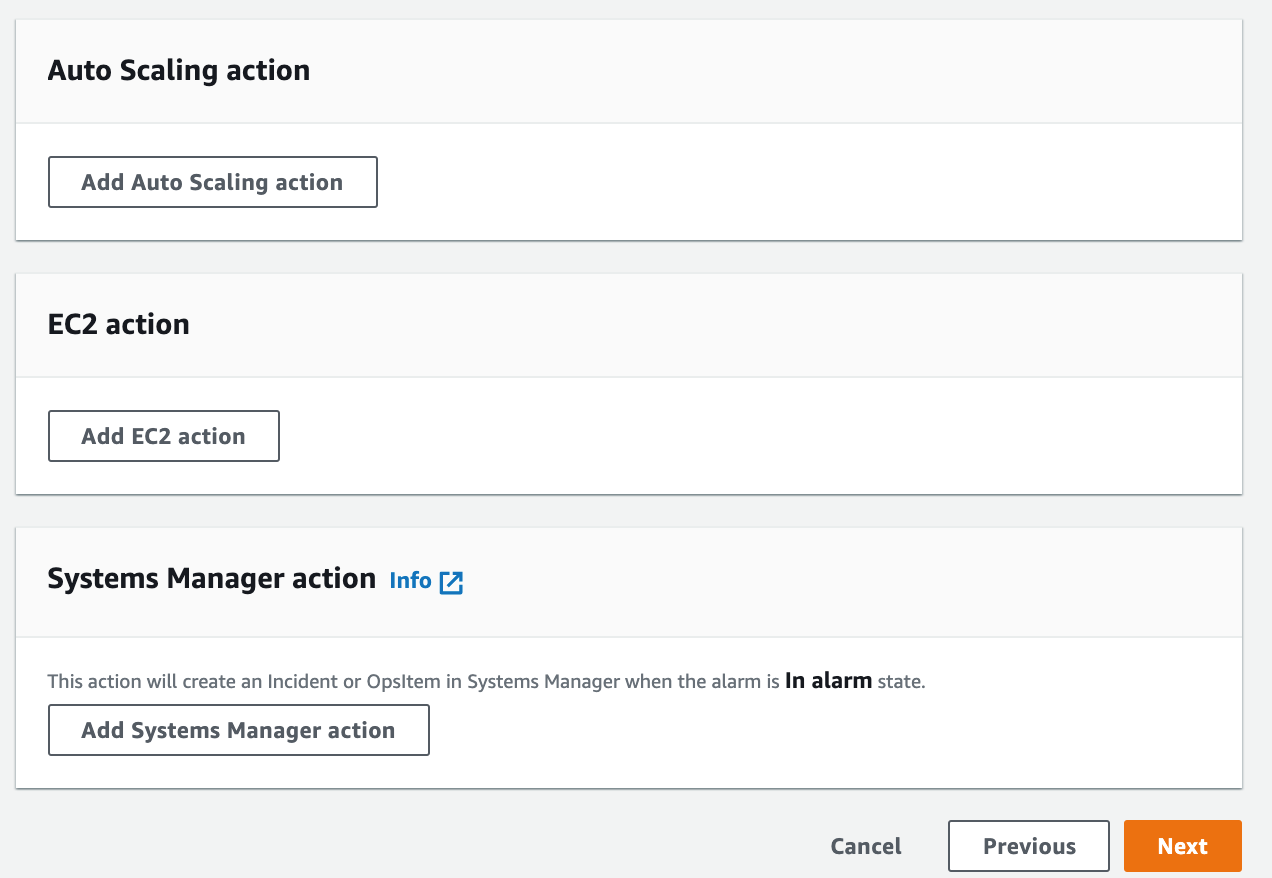Proceed by clicking the orange Next button
Viewport: 1272px width, 878px height.
coord(1182,846)
